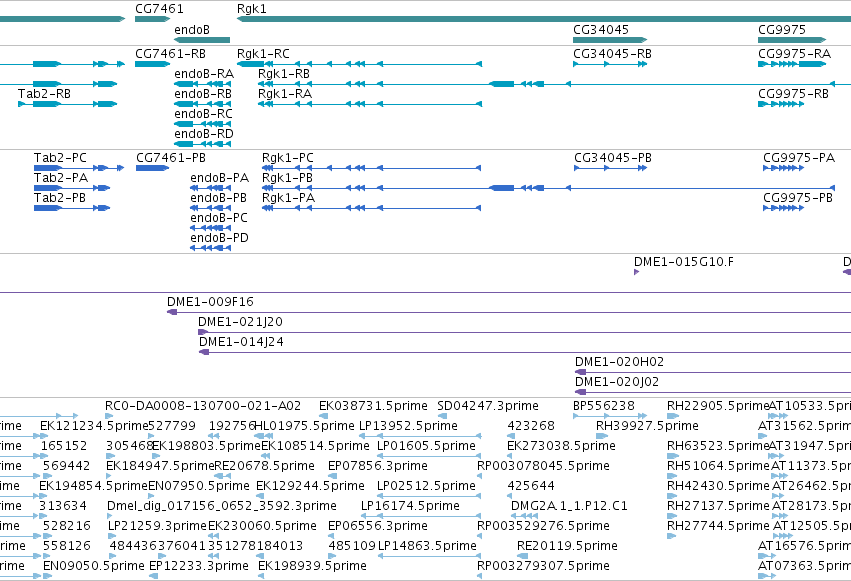Image resolution: width=851 pixels, height=581 pixels.
Task: Select the DME1-020H02 BAC clone
Action: tap(713, 373)
